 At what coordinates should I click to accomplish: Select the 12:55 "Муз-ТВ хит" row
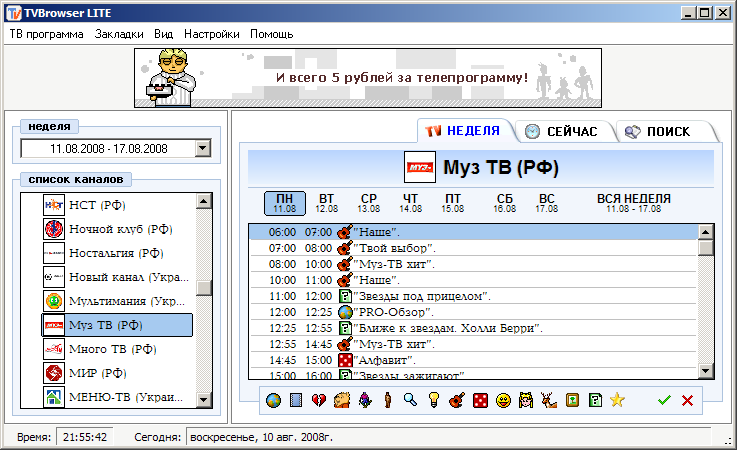click(x=474, y=344)
